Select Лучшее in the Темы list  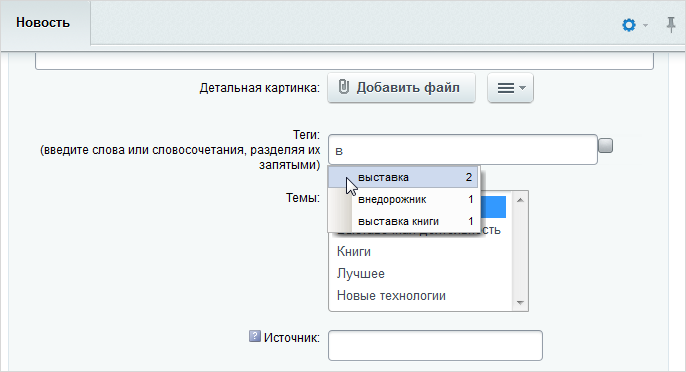pos(360,274)
